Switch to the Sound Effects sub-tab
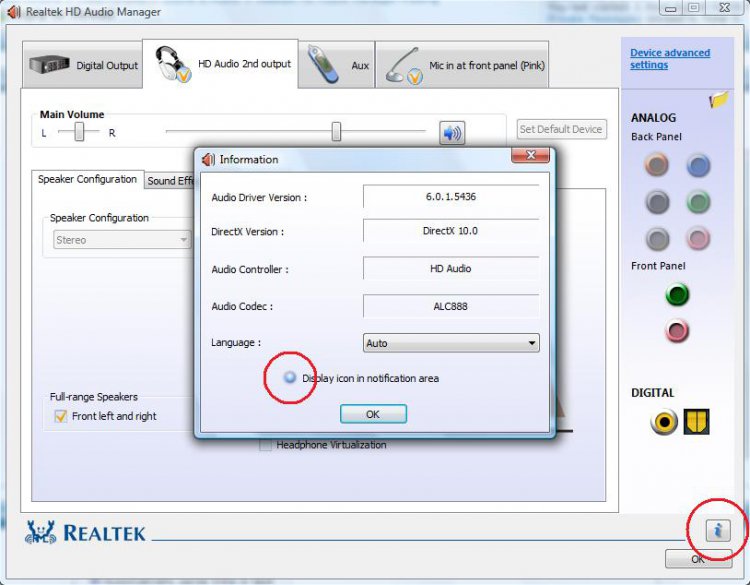750x585 pixels. coord(170,181)
